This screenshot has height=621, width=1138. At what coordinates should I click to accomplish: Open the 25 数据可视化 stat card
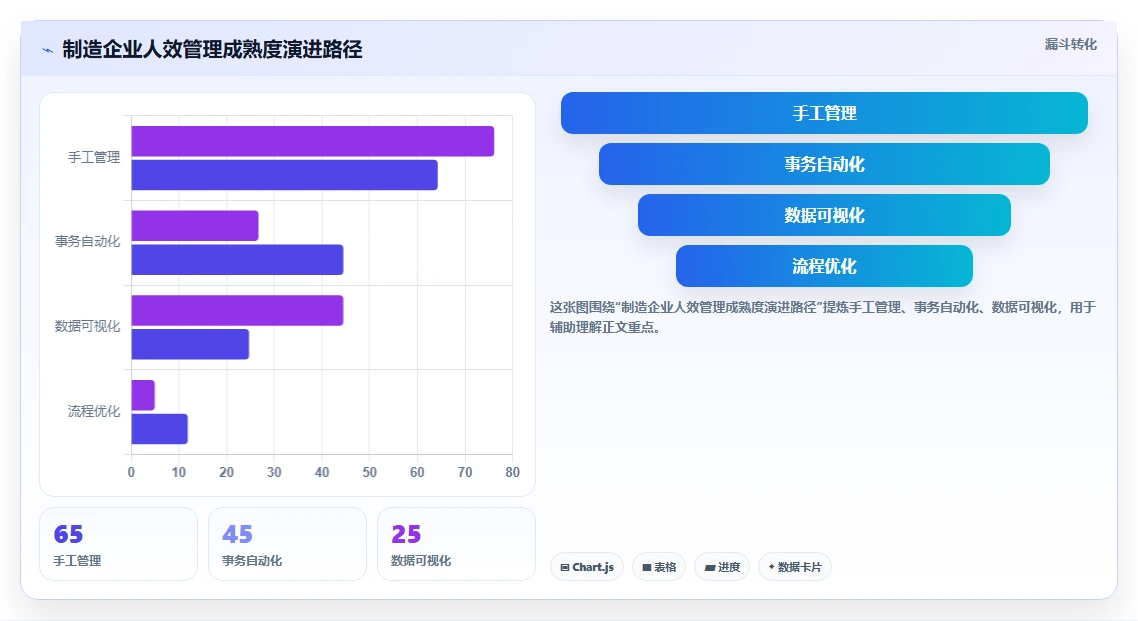click(457, 544)
